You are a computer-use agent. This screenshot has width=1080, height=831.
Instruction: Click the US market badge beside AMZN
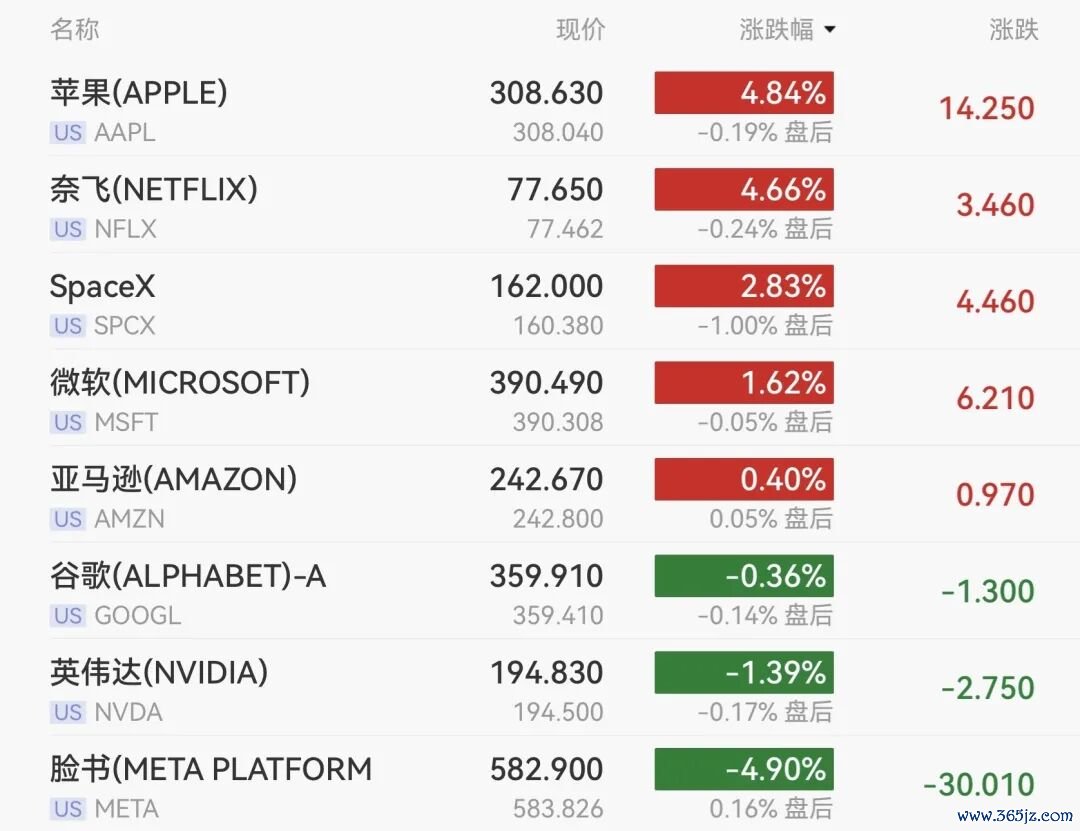click(x=68, y=519)
